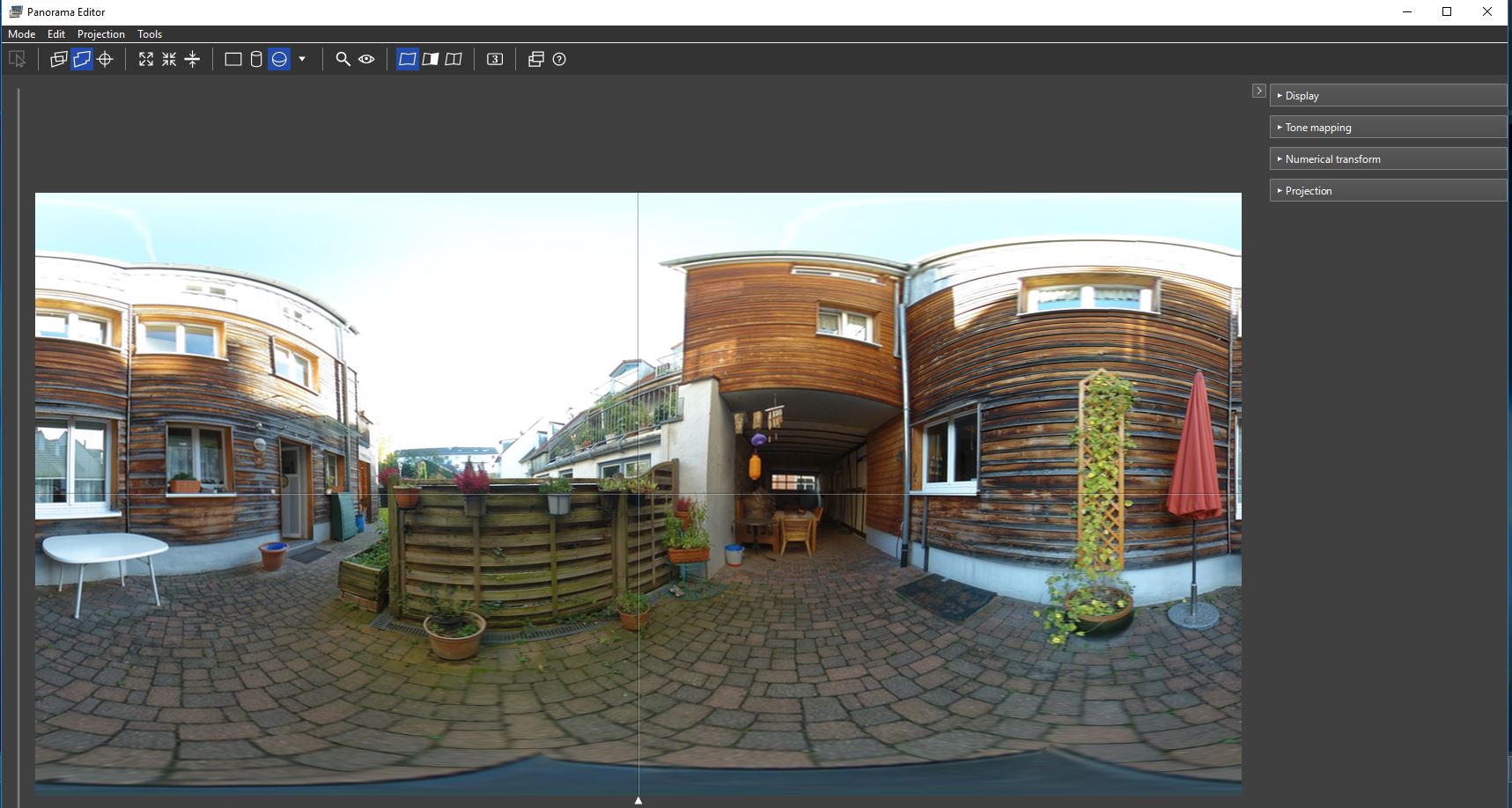Open the projection type dropdown arrow

point(302,59)
